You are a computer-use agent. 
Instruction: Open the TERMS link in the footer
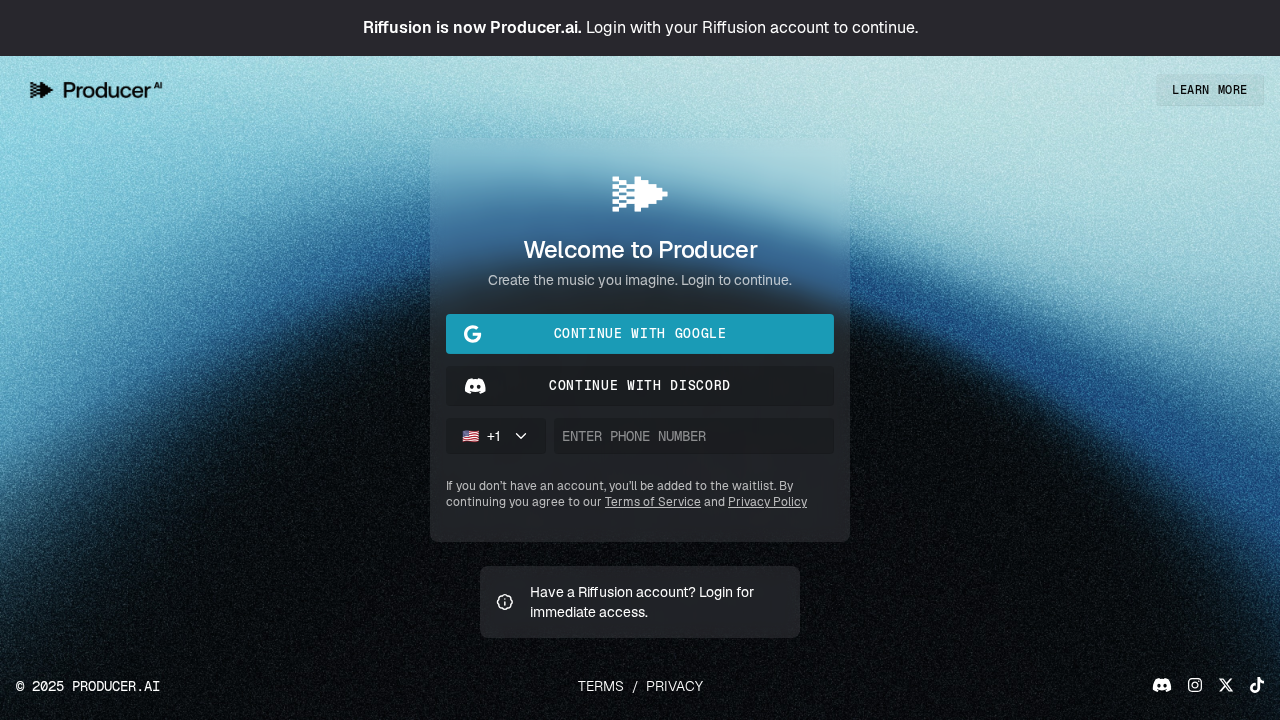click(600, 686)
